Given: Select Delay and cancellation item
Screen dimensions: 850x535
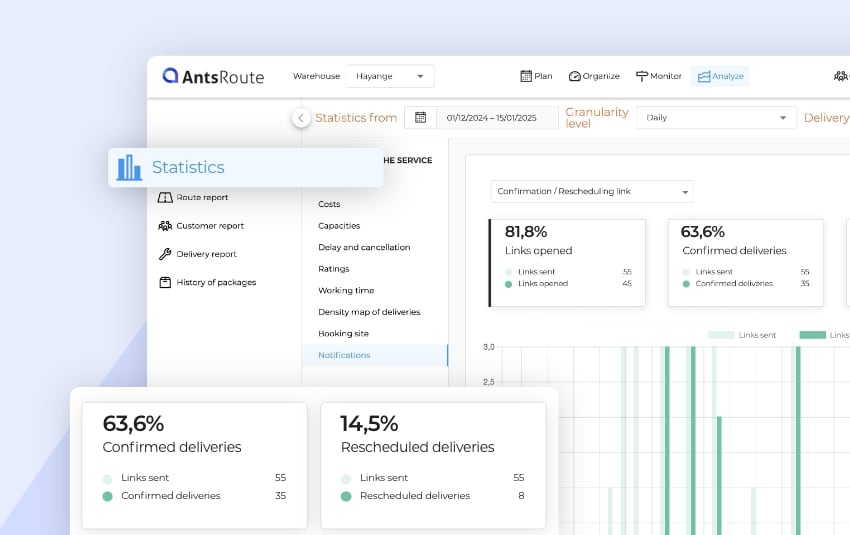Looking at the screenshot, I should point(364,247).
